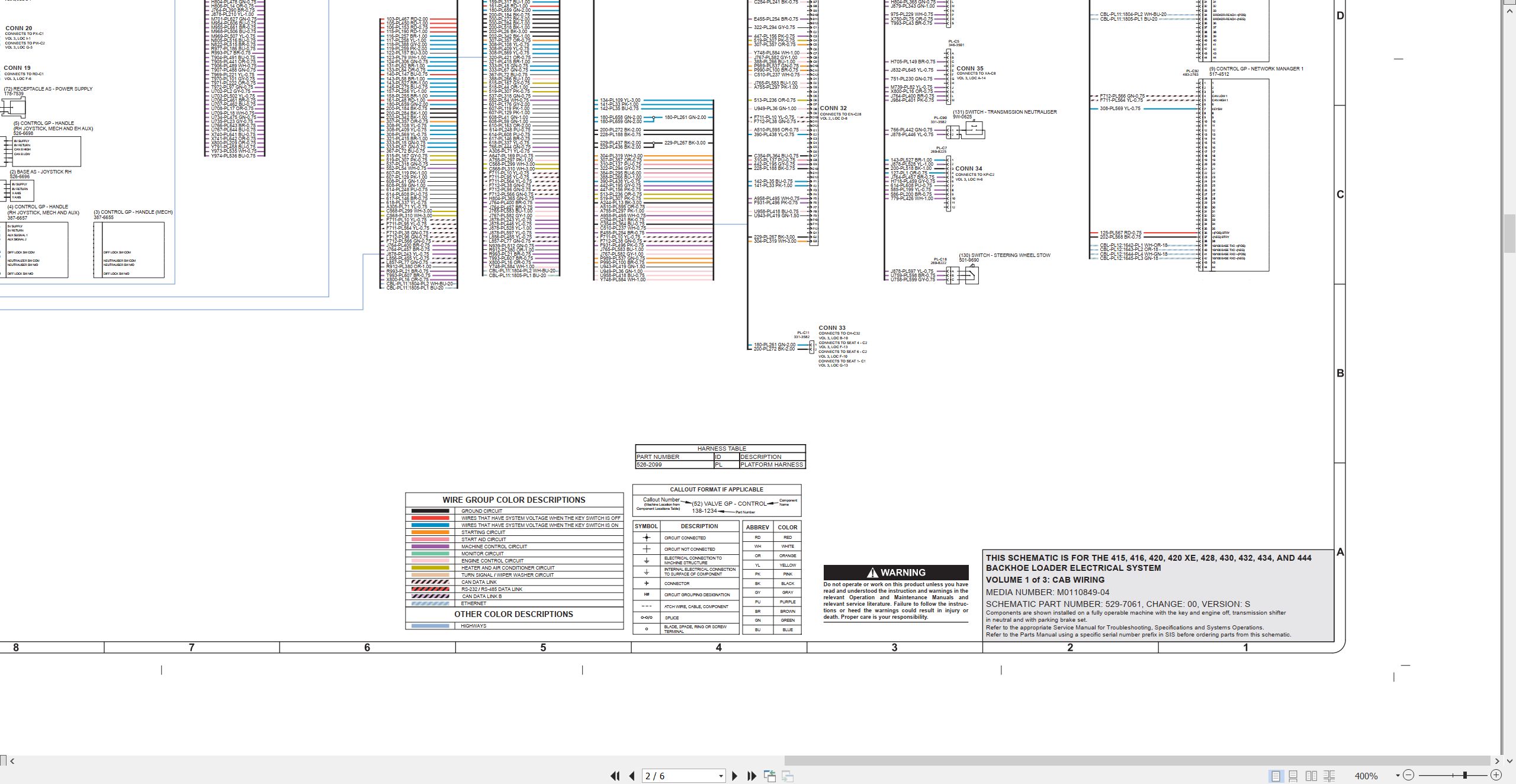Click the CONN 35 label
This screenshot has height=784, width=1516.
pos(970,69)
